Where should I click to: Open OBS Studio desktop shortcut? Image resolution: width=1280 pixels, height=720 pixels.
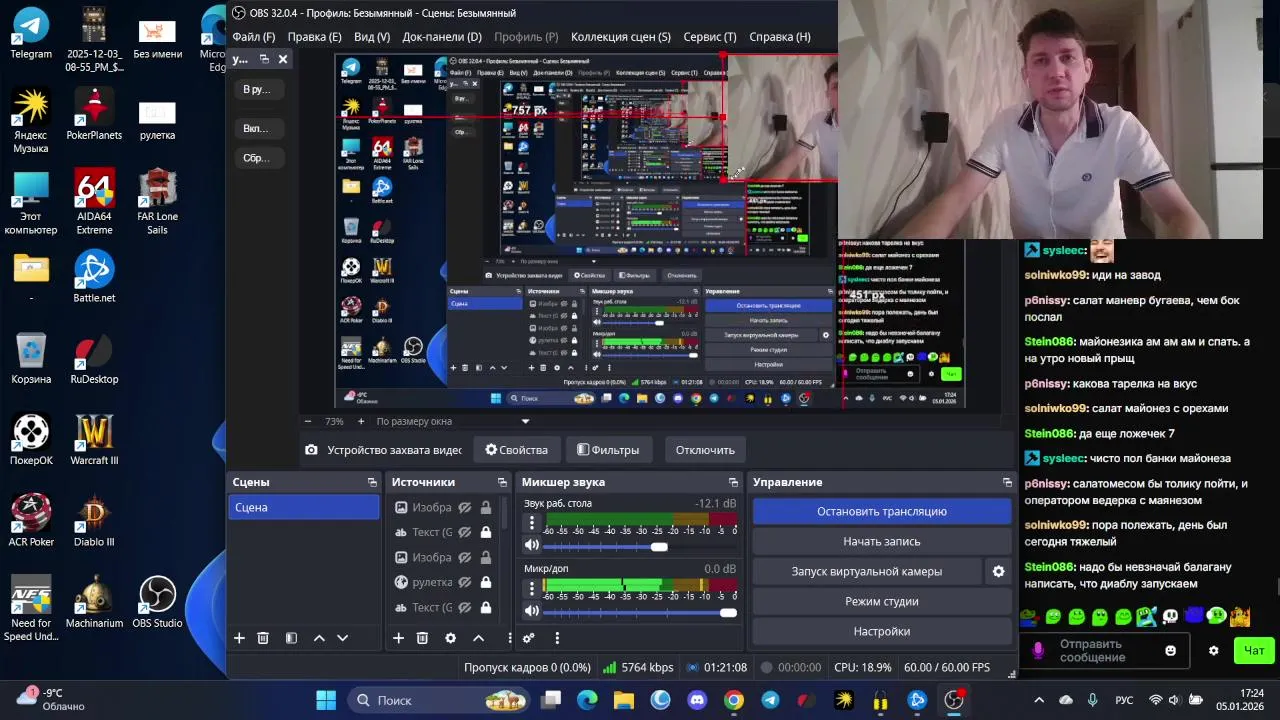[x=157, y=603]
